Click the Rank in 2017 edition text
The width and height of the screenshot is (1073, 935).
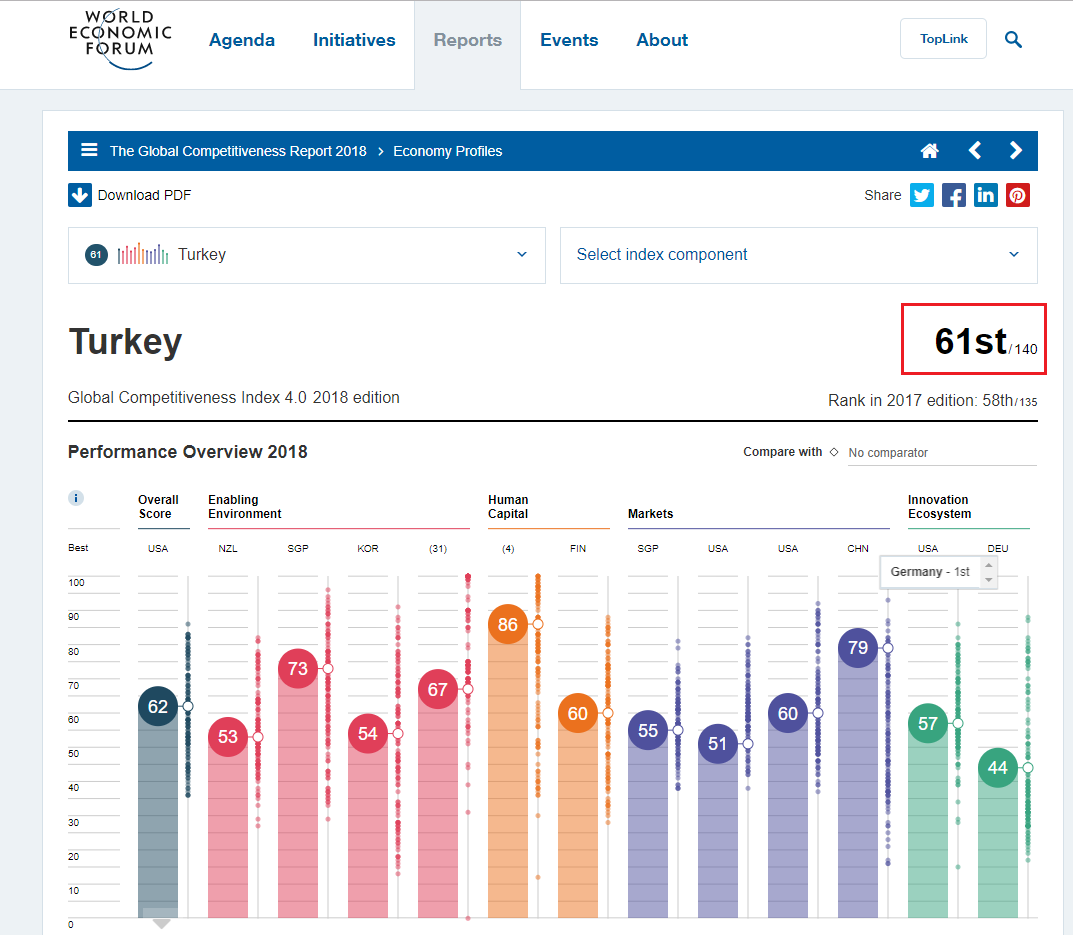pos(932,400)
